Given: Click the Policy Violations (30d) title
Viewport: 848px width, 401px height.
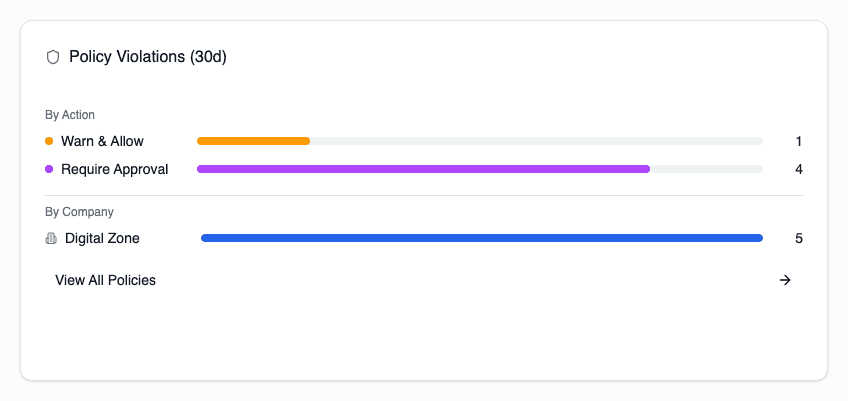Looking at the screenshot, I should [148, 57].
